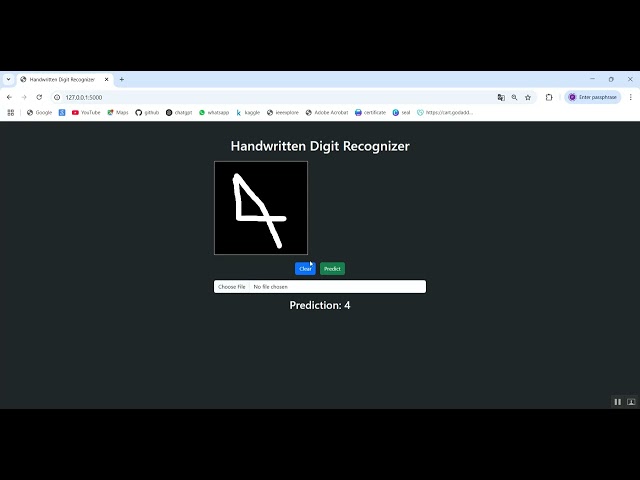Open the tab search dropdown arrow
The height and width of the screenshot is (480, 640).
click(8, 80)
